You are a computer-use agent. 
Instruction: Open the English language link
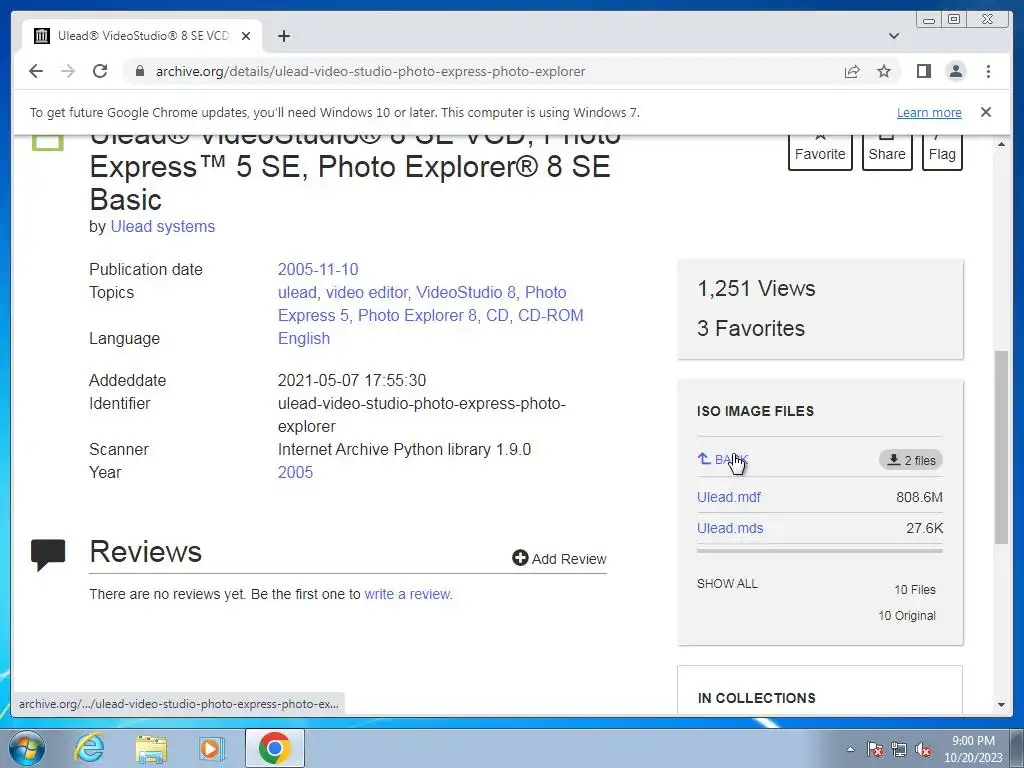(x=304, y=338)
